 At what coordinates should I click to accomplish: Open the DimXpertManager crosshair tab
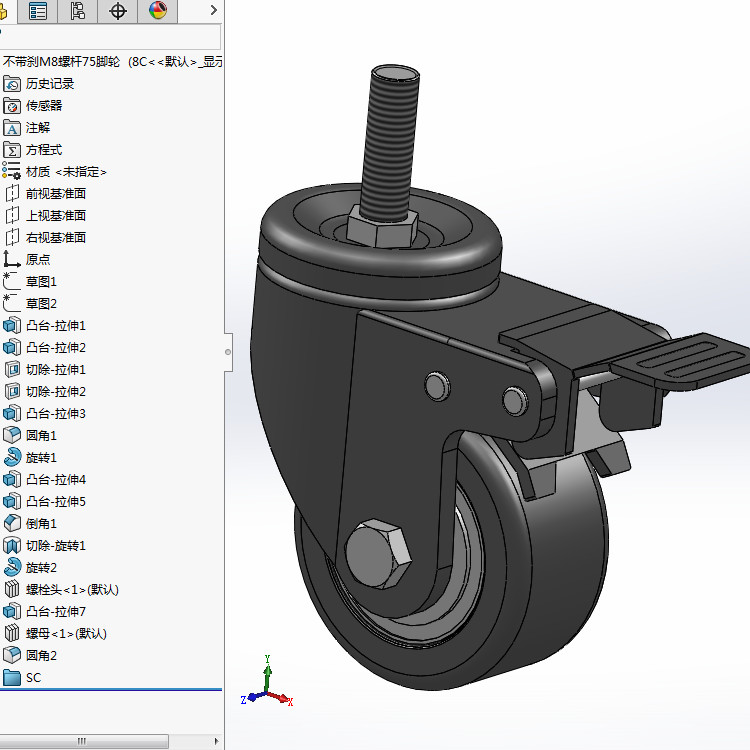point(117,11)
